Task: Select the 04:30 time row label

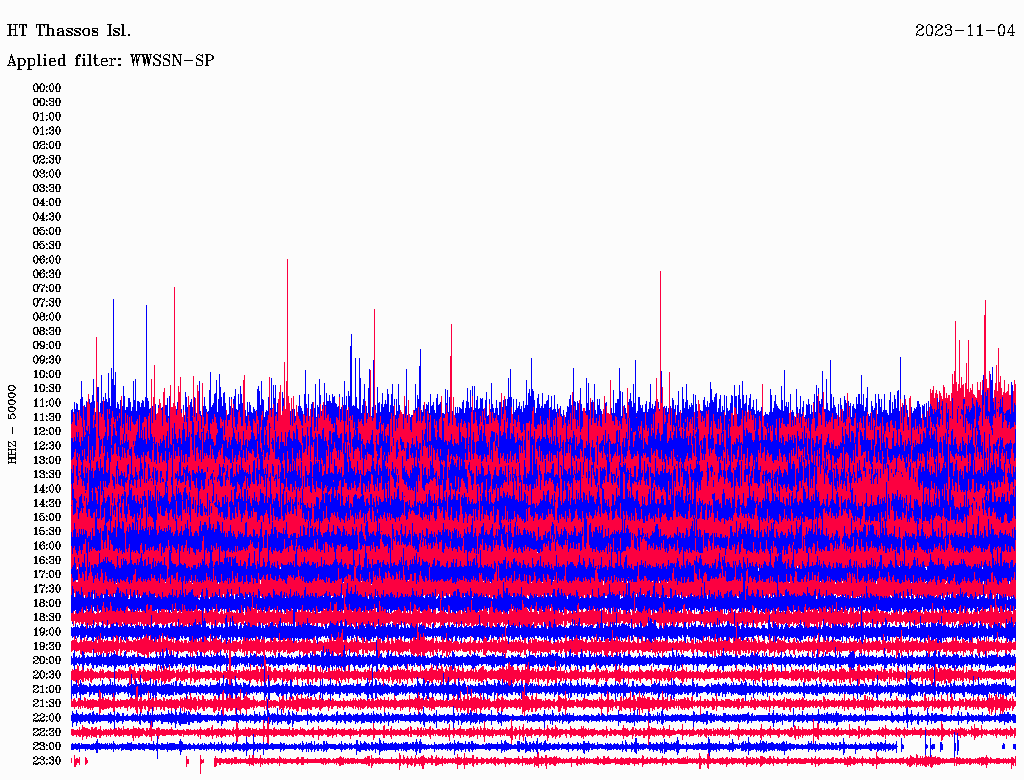Action: (x=47, y=217)
